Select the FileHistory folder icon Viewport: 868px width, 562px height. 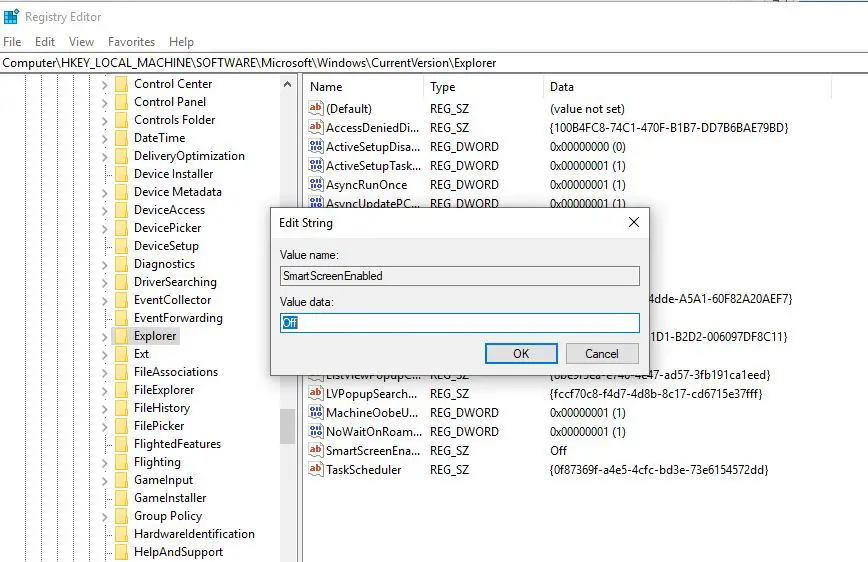click(x=121, y=408)
